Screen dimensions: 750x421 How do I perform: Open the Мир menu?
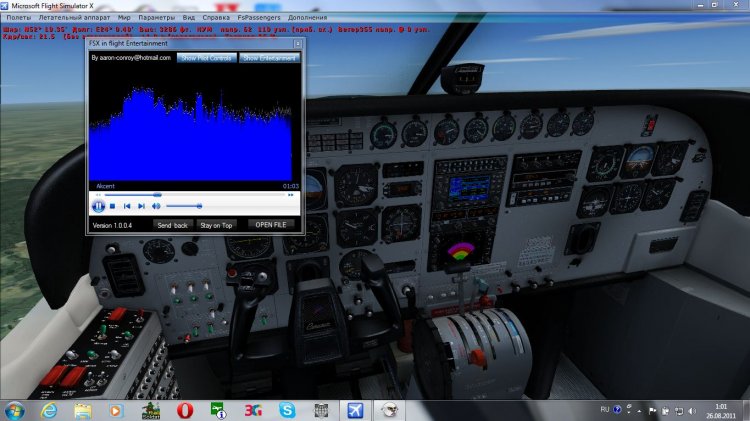(124, 17)
